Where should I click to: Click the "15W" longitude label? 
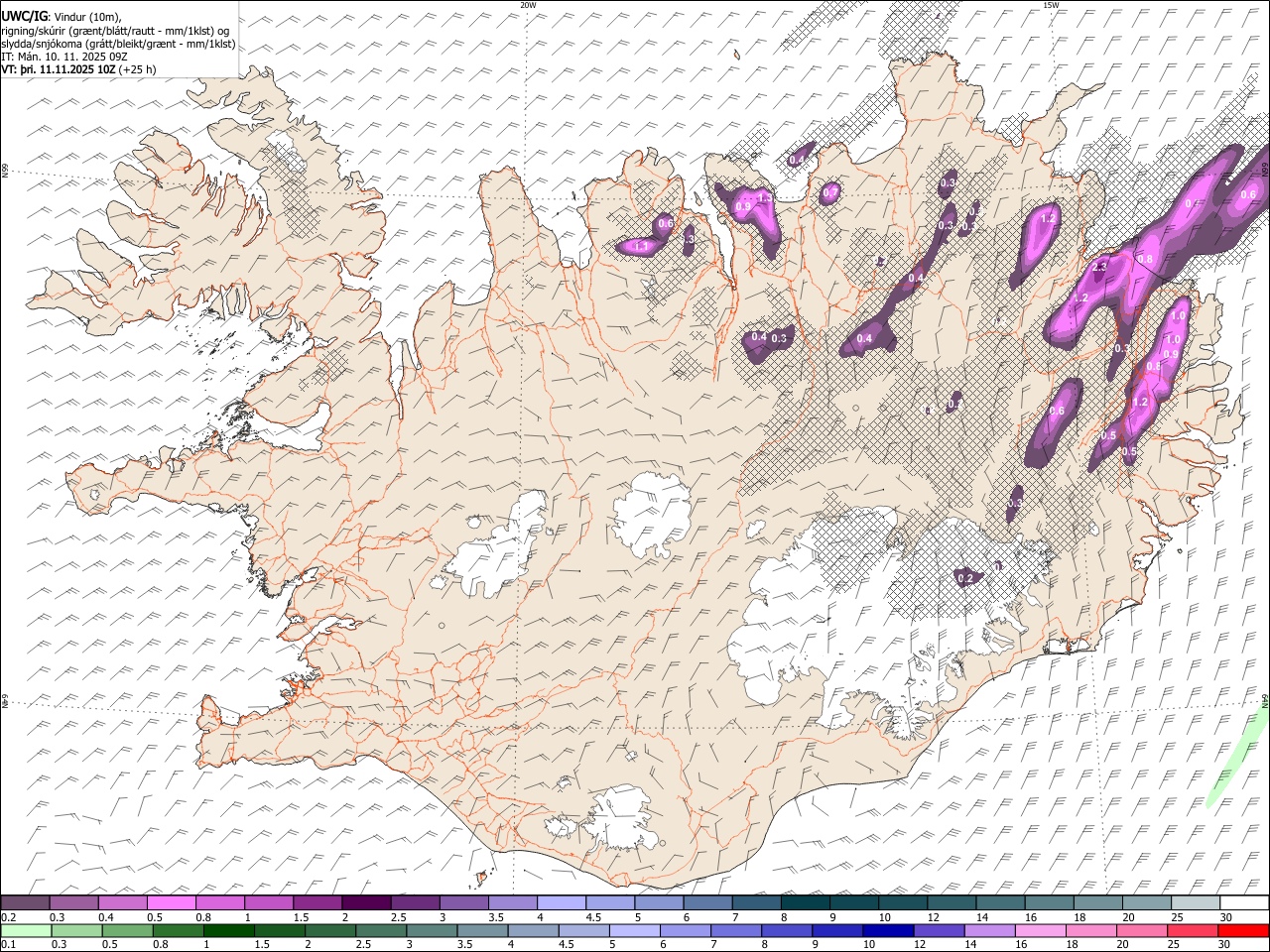click(x=1051, y=5)
